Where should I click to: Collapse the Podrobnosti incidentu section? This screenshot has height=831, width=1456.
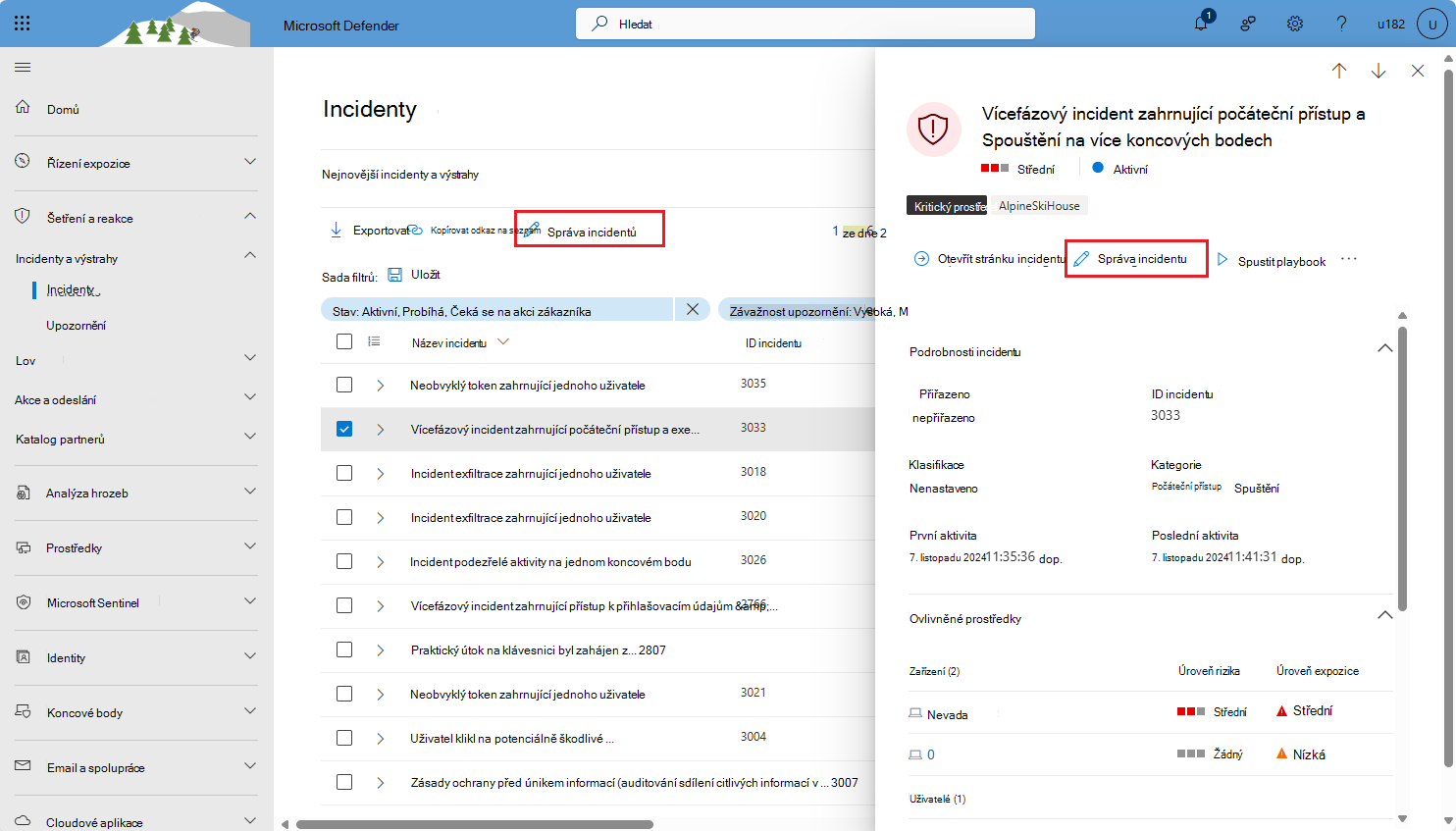(x=1384, y=347)
